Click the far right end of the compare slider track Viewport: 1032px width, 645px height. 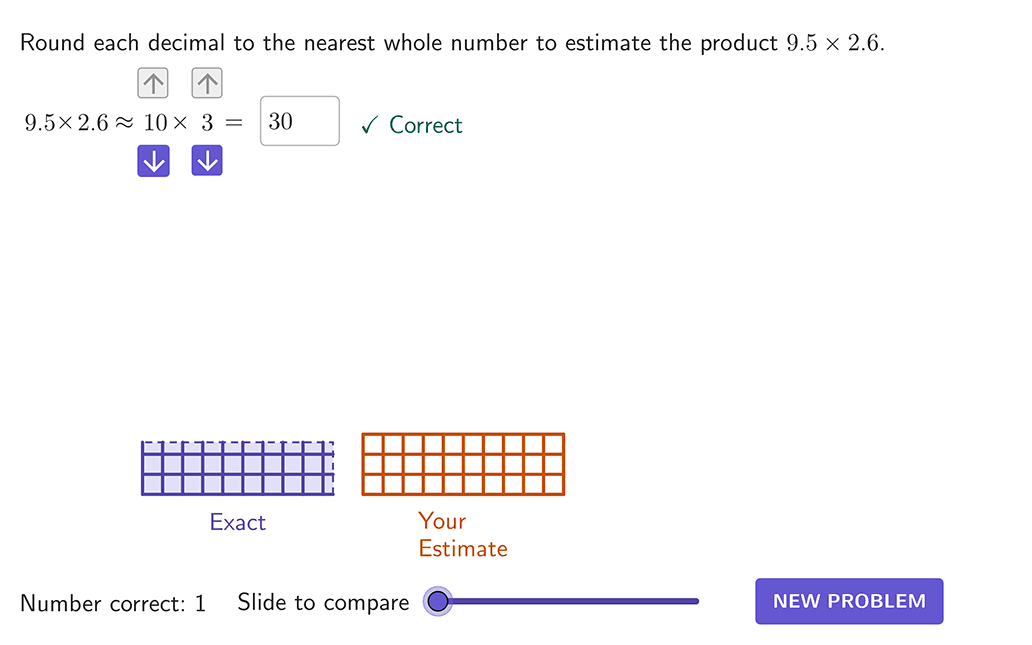click(x=696, y=601)
